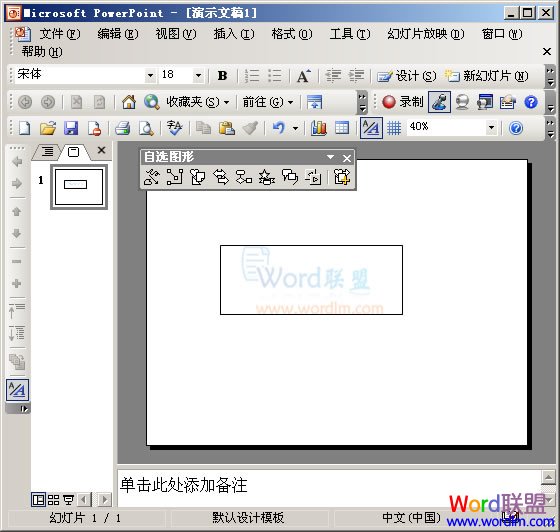This screenshot has width=560, height=532.
Task: Create a new blank presentation
Action: tap(25, 128)
